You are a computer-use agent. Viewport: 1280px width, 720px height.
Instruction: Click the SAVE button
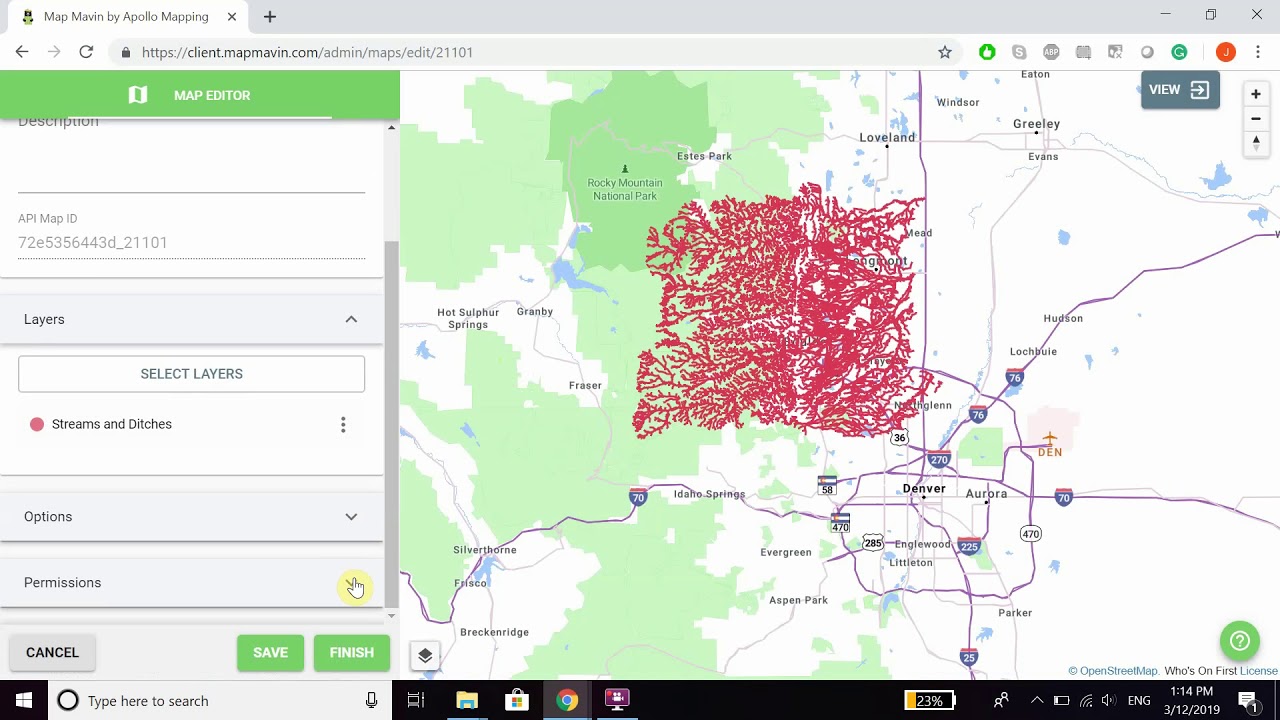(x=270, y=653)
